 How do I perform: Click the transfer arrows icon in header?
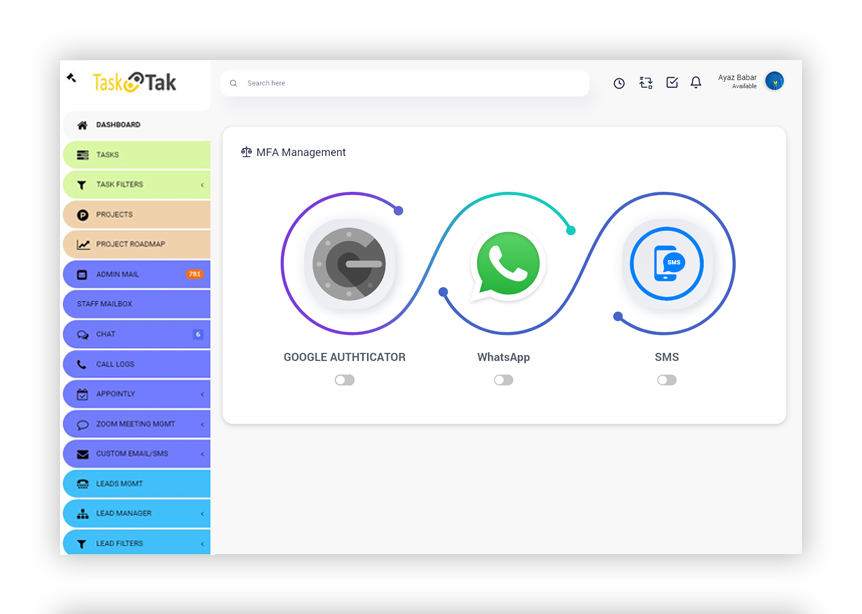click(646, 83)
